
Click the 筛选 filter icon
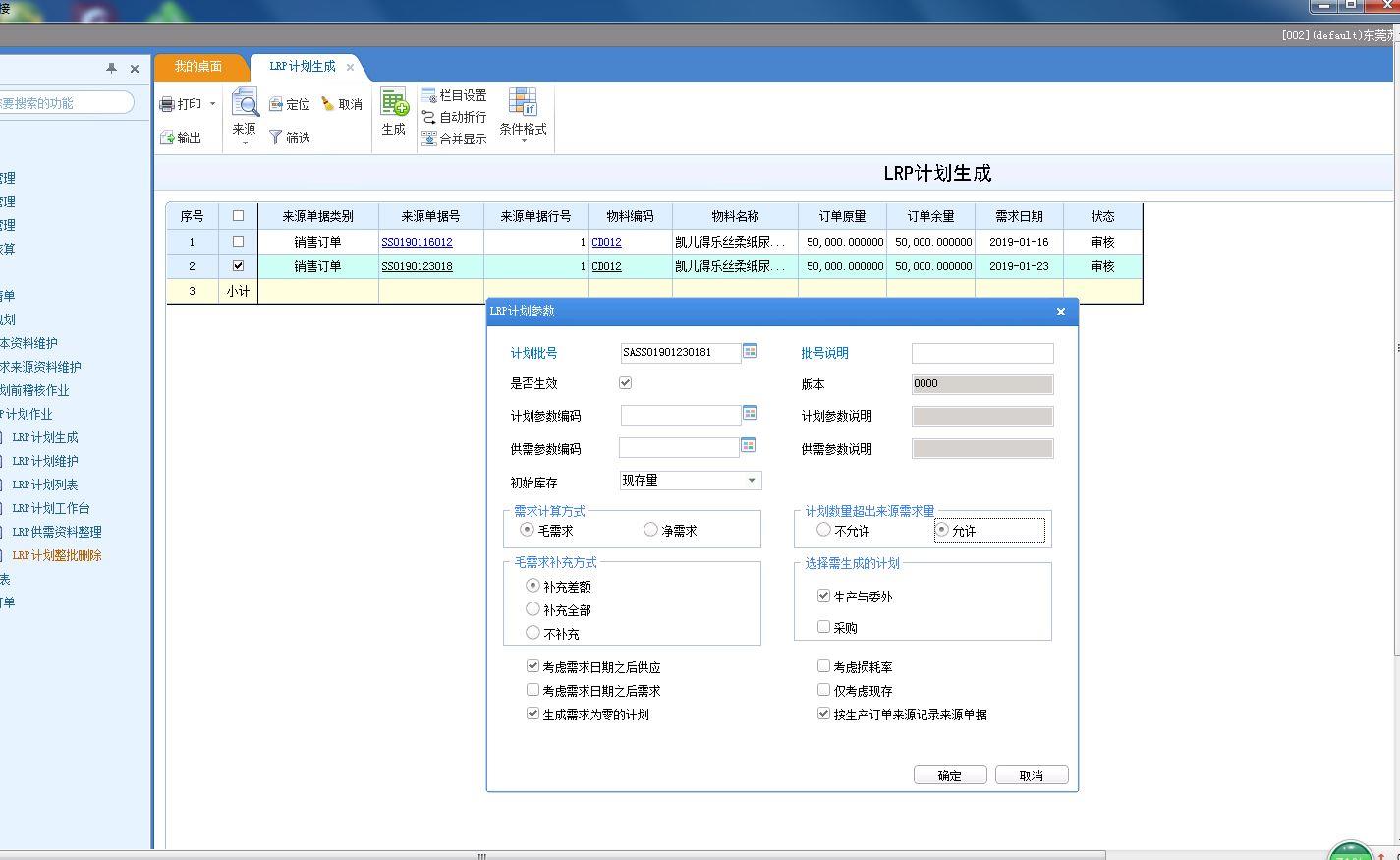(x=276, y=138)
